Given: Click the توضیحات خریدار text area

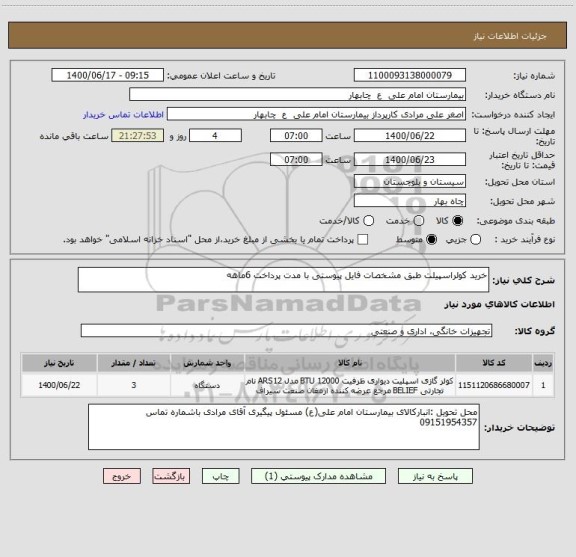Looking at the screenshot, I should point(284,427).
